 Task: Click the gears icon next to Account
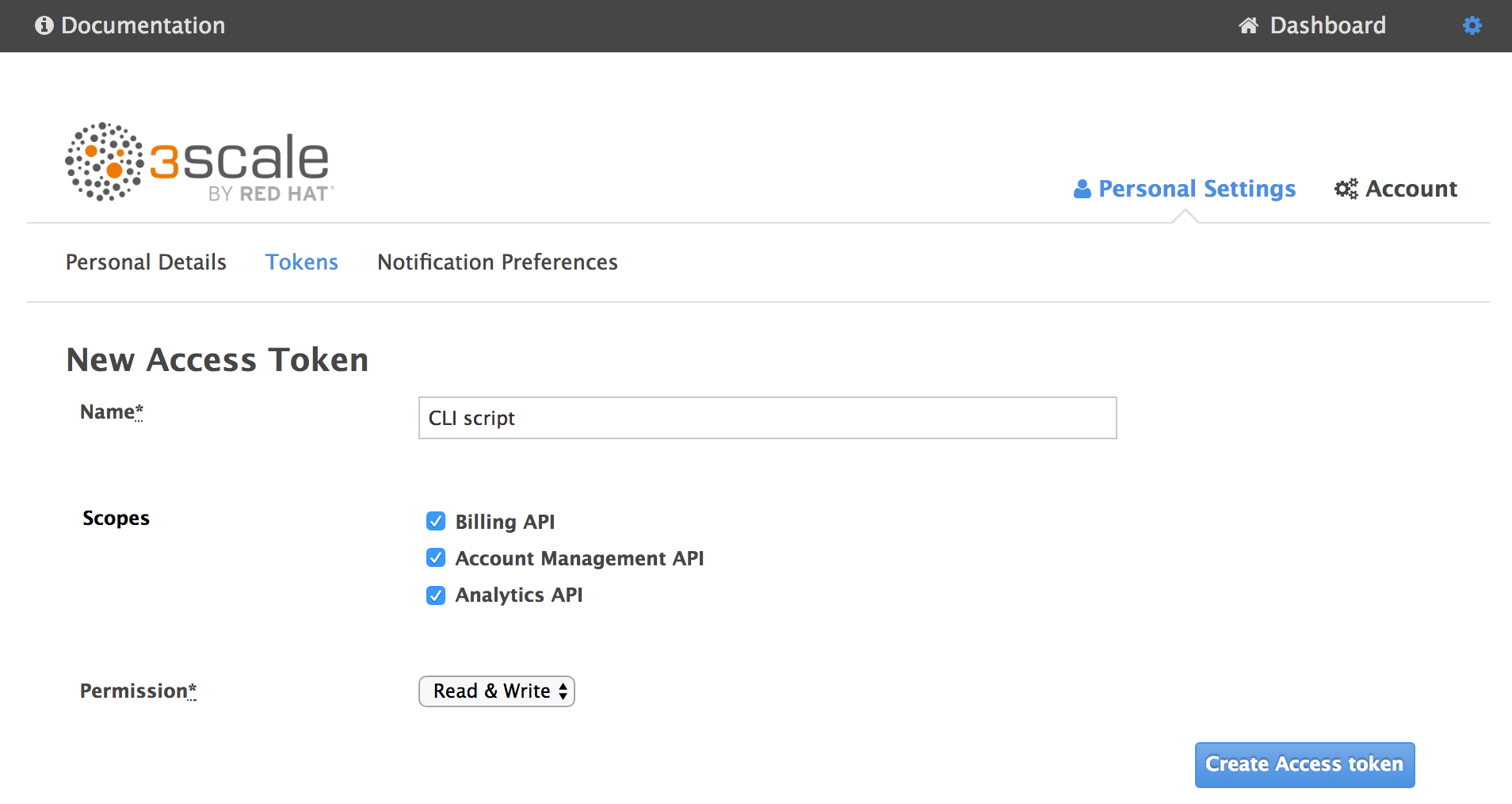(x=1346, y=188)
